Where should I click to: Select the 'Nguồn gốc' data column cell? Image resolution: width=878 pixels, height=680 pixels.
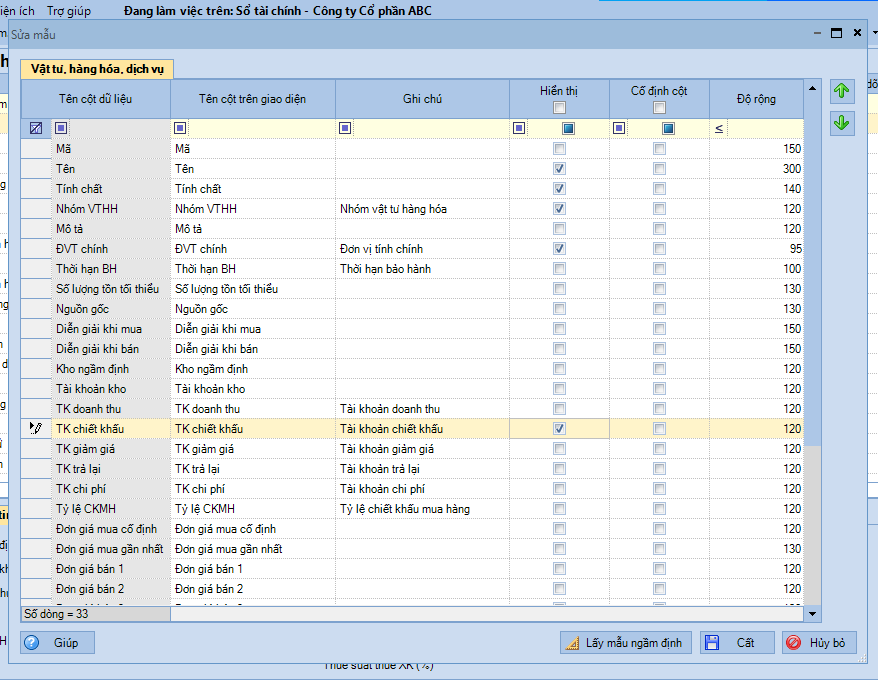click(111, 309)
